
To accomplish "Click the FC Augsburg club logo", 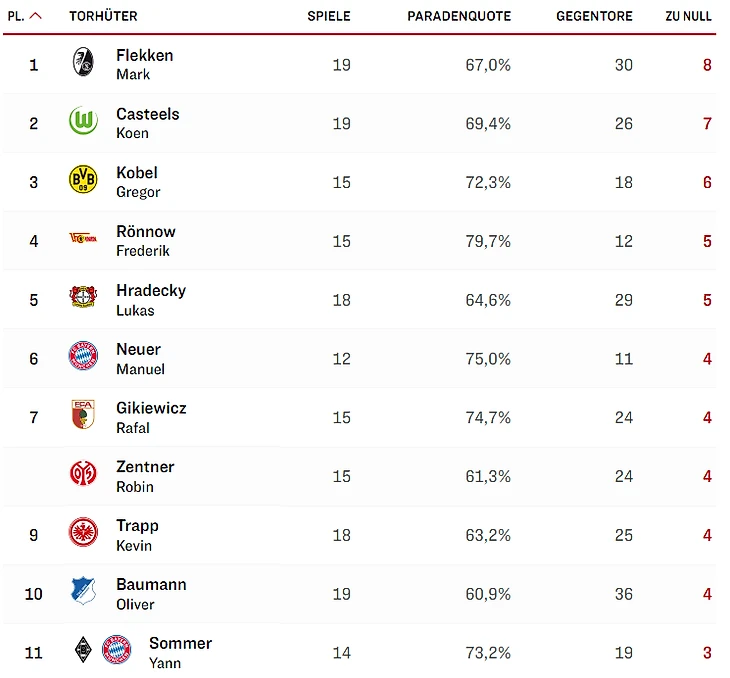I will [x=83, y=416].
